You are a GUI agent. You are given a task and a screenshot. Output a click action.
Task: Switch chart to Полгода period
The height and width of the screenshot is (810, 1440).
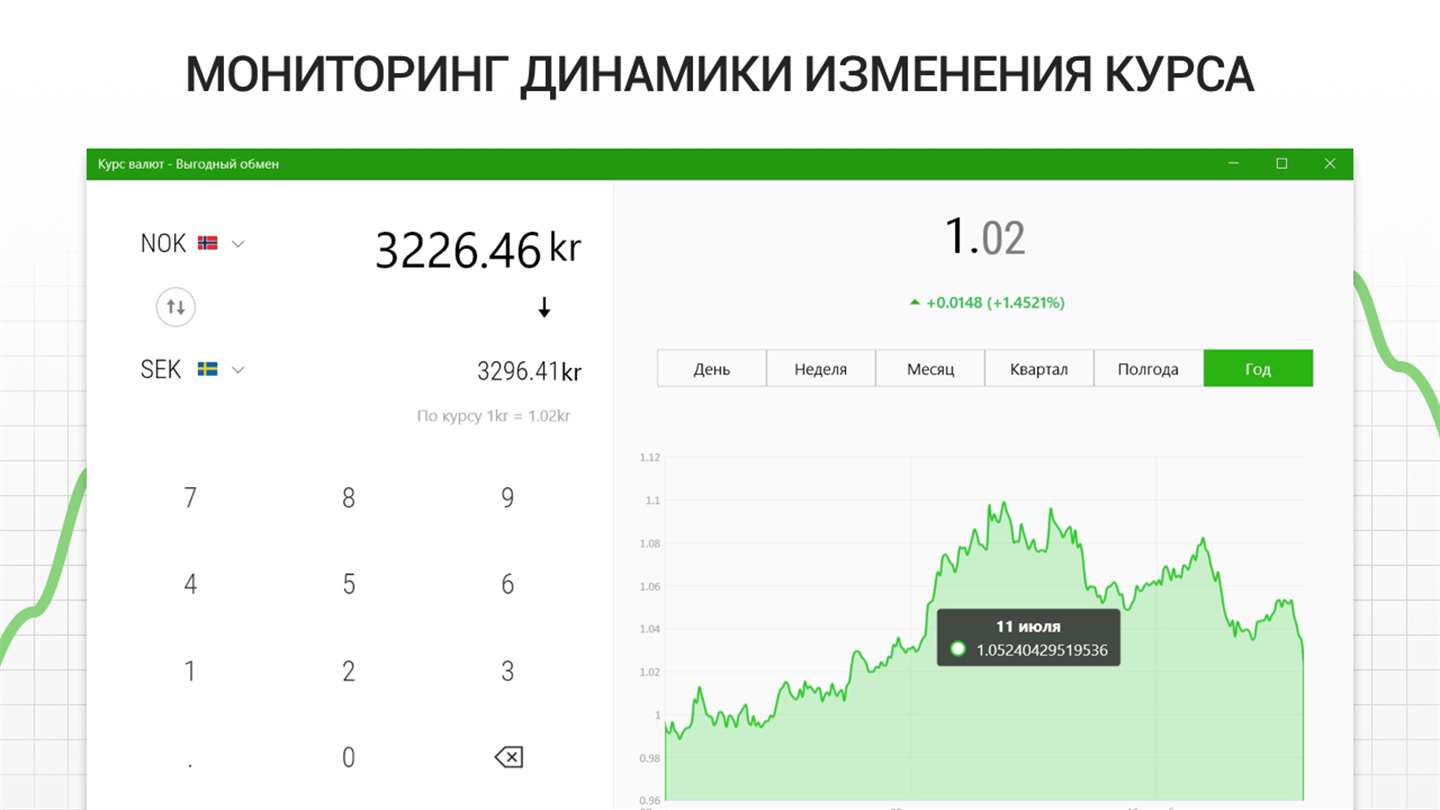tap(1148, 368)
